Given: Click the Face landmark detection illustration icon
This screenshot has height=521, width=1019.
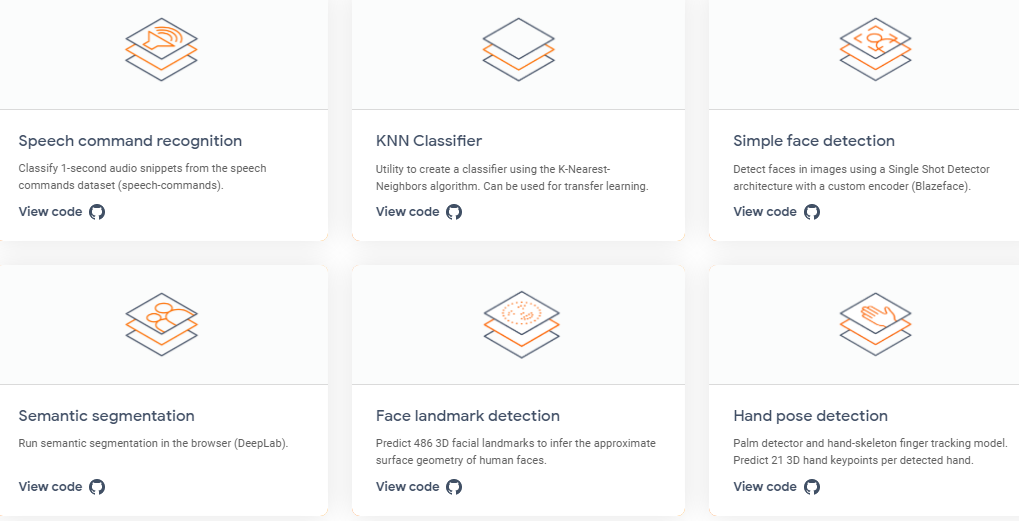Looking at the screenshot, I should point(518,324).
